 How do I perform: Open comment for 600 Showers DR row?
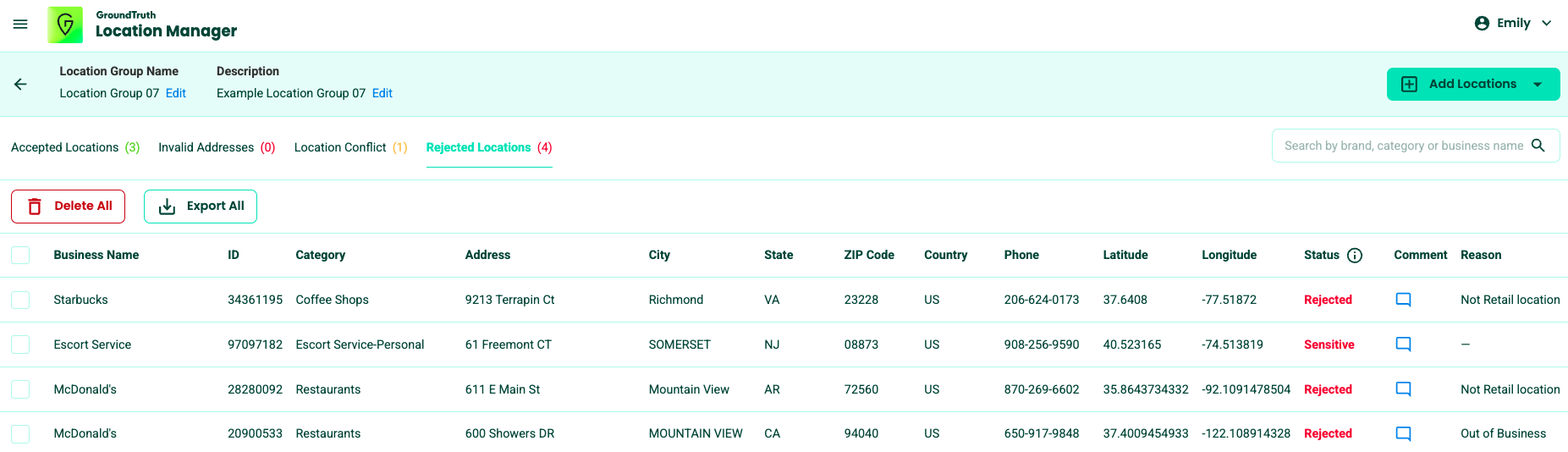[1403, 433]
